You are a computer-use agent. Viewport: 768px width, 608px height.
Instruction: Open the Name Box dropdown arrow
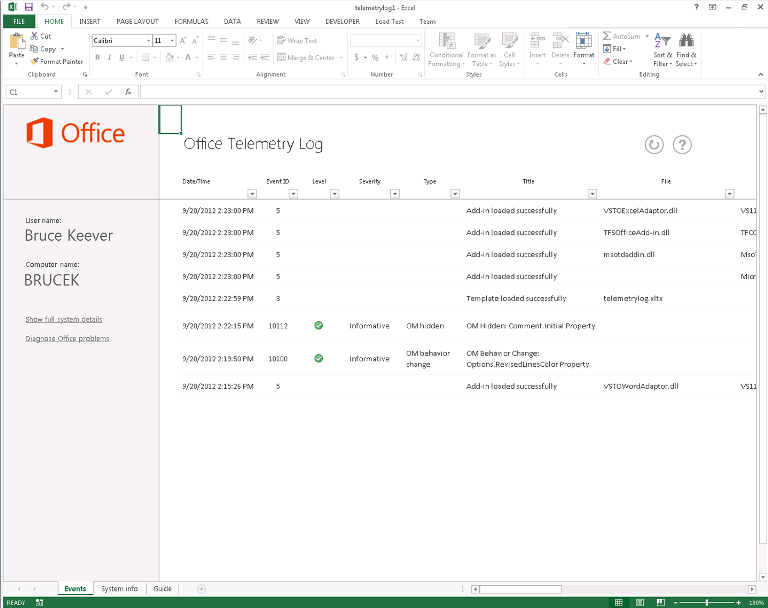(56, 92)
